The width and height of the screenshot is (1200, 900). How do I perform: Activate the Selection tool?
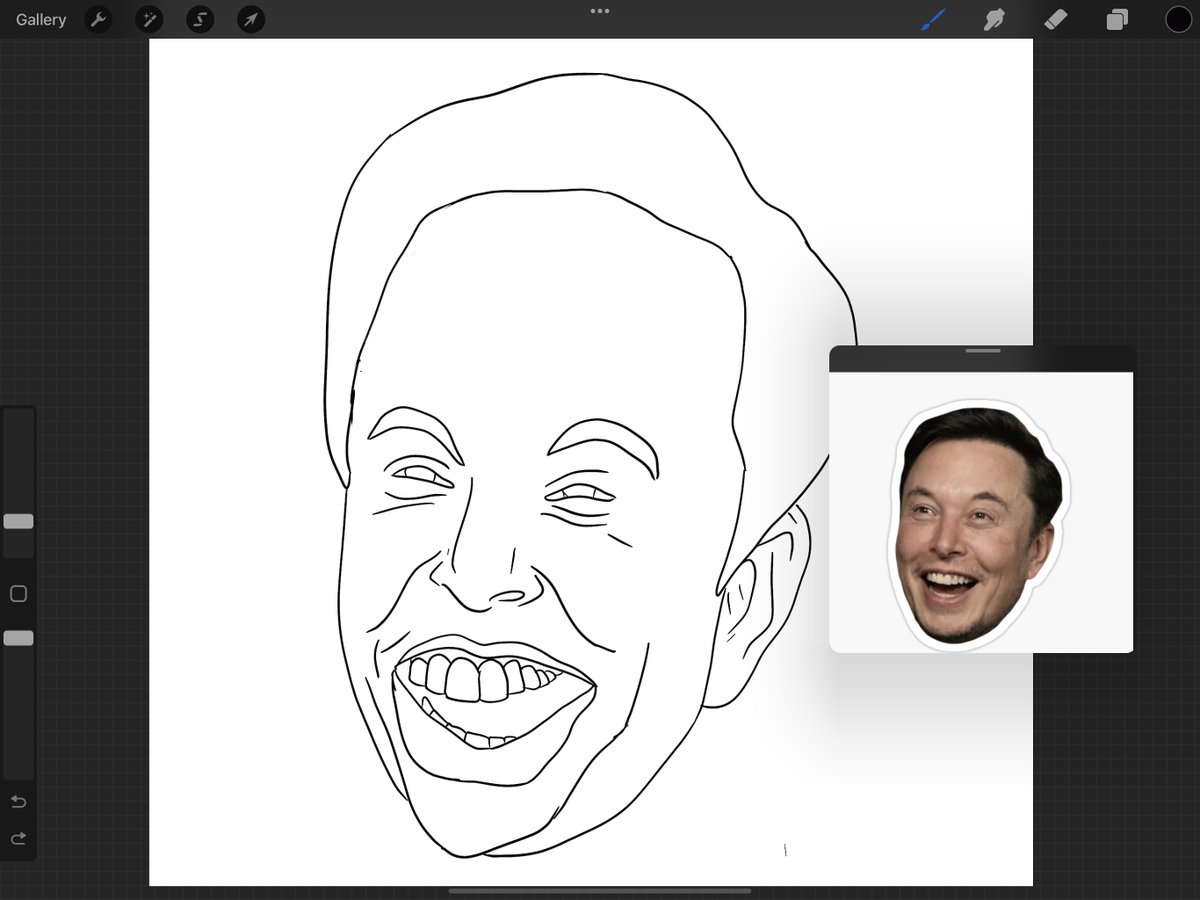coord(200,19)
